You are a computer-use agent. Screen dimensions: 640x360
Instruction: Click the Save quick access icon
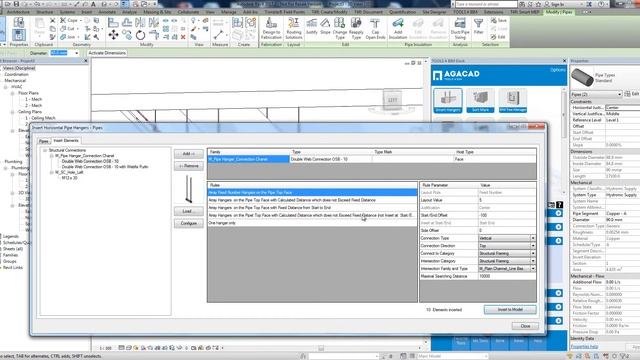tap(16, 4)
